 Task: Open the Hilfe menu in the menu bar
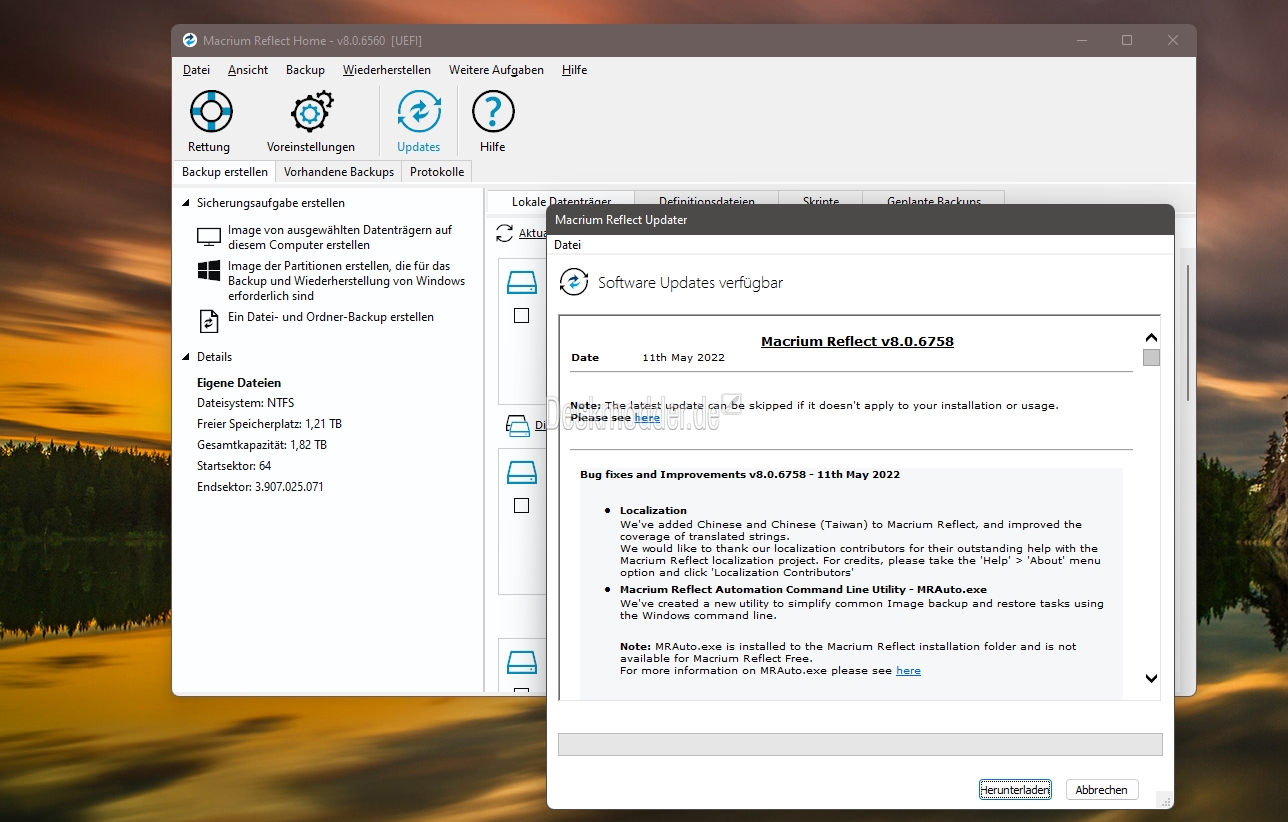(x=574, y=70)
